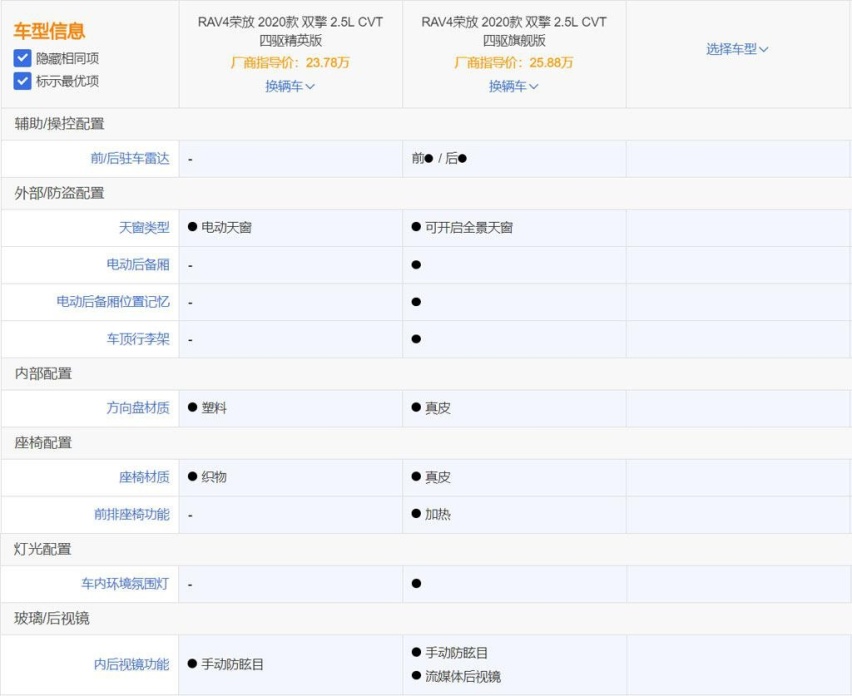
Task: Open 换辆车 dropdown under 四驱旗舰版
Action: tap(513, 86)
